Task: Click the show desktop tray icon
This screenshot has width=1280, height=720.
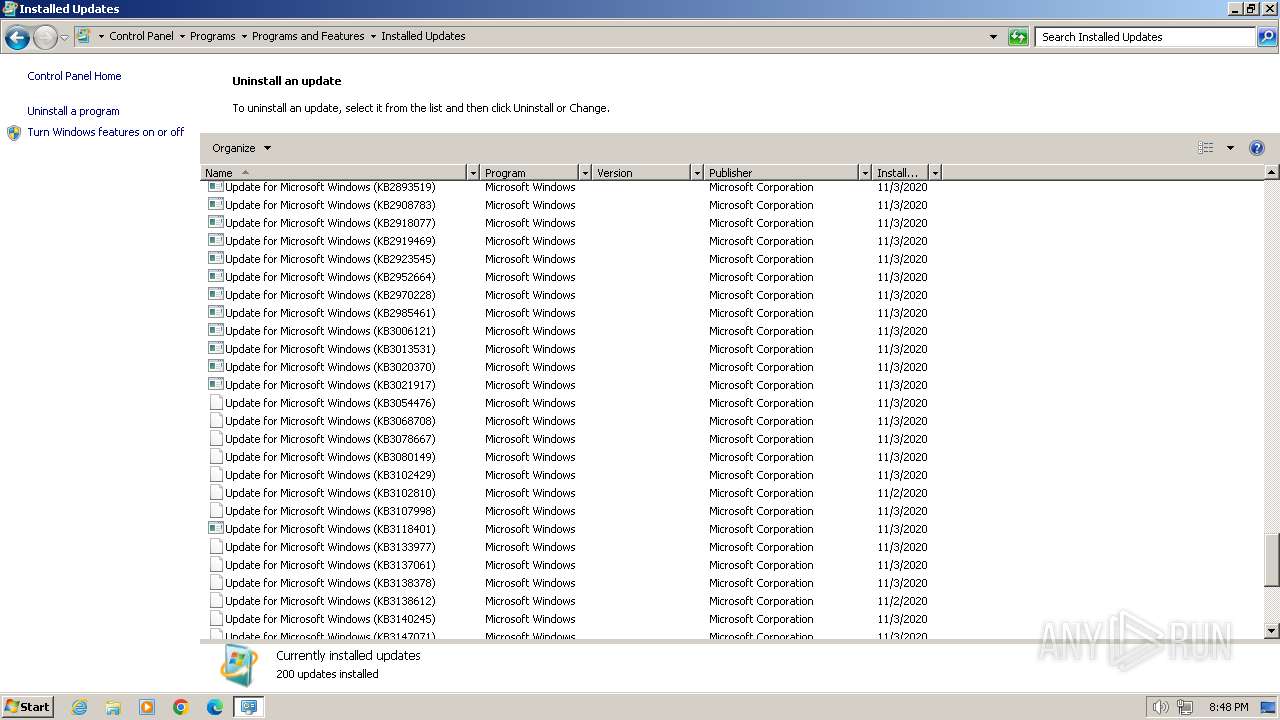Action: (1268, 707)
